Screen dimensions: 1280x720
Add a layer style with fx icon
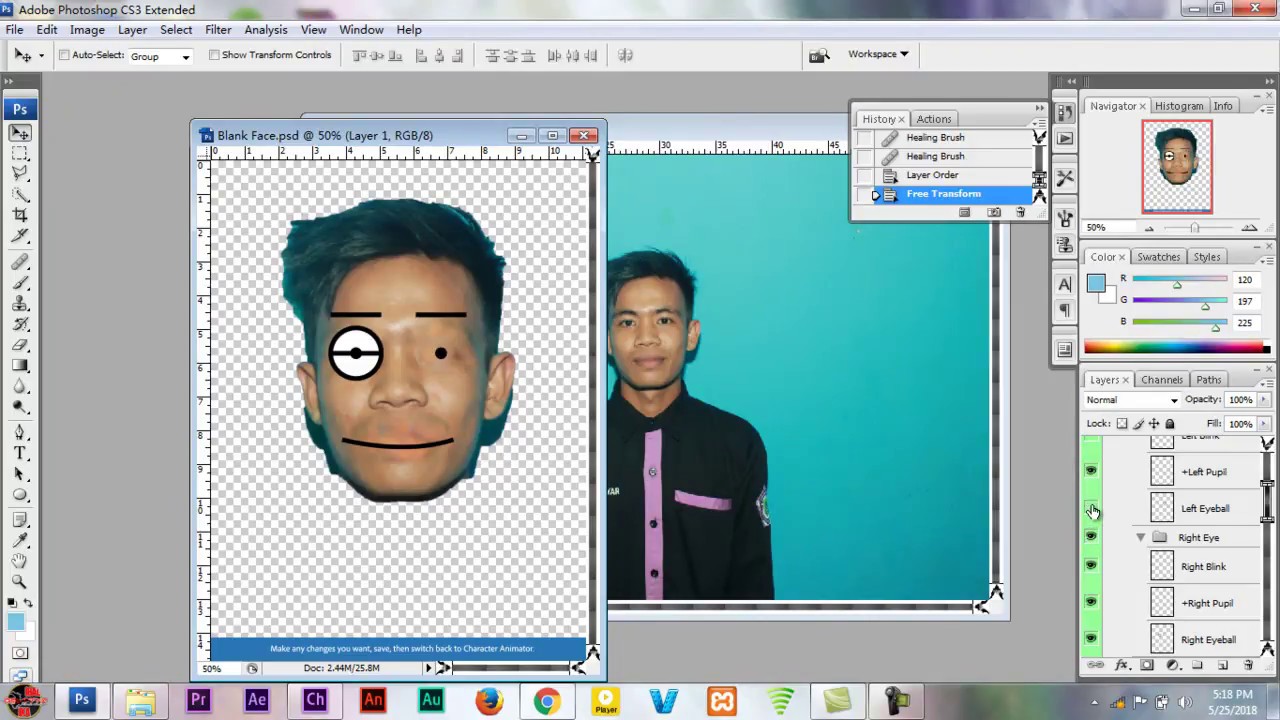1121,665
